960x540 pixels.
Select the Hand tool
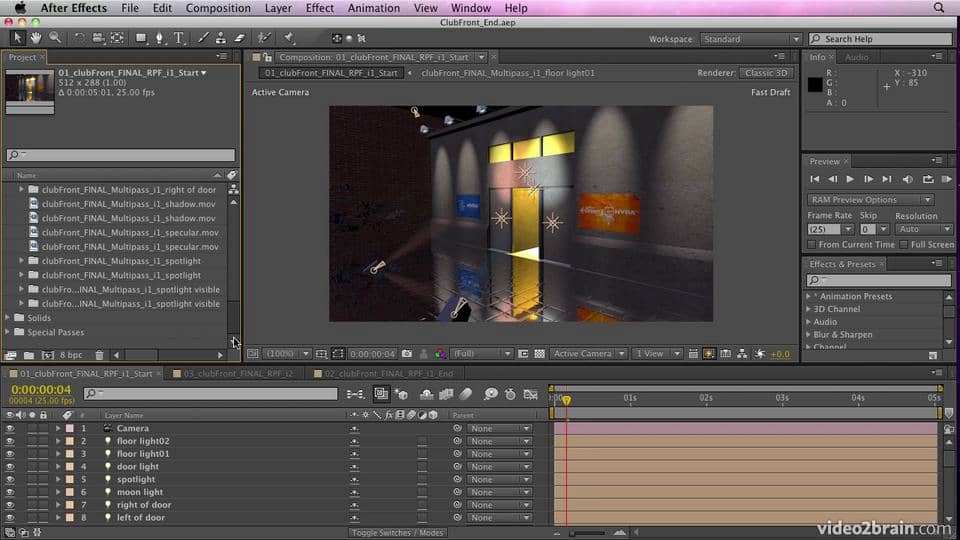point(36,38)
